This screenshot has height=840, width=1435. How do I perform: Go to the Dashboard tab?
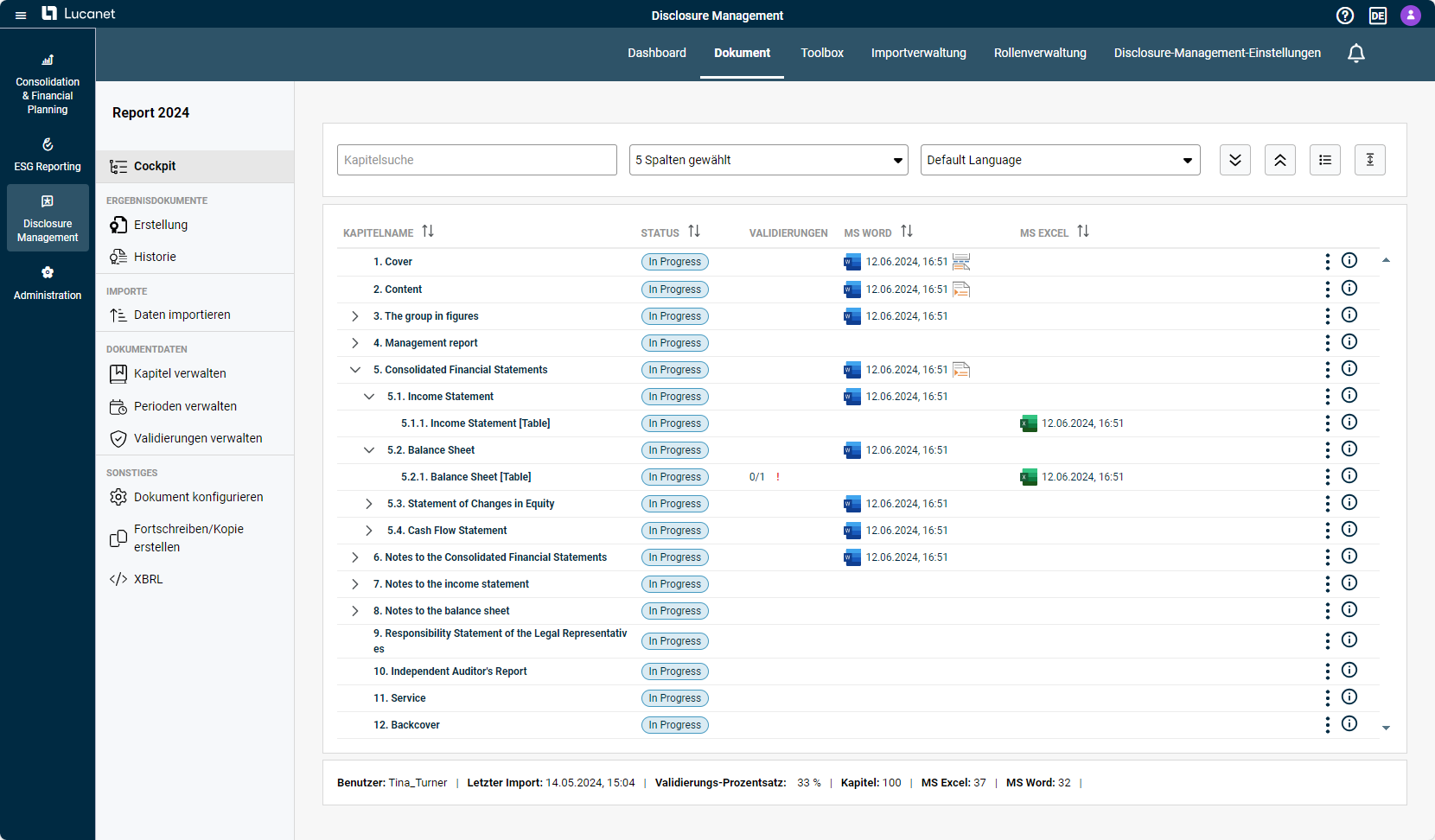click(x=657, y=53)
